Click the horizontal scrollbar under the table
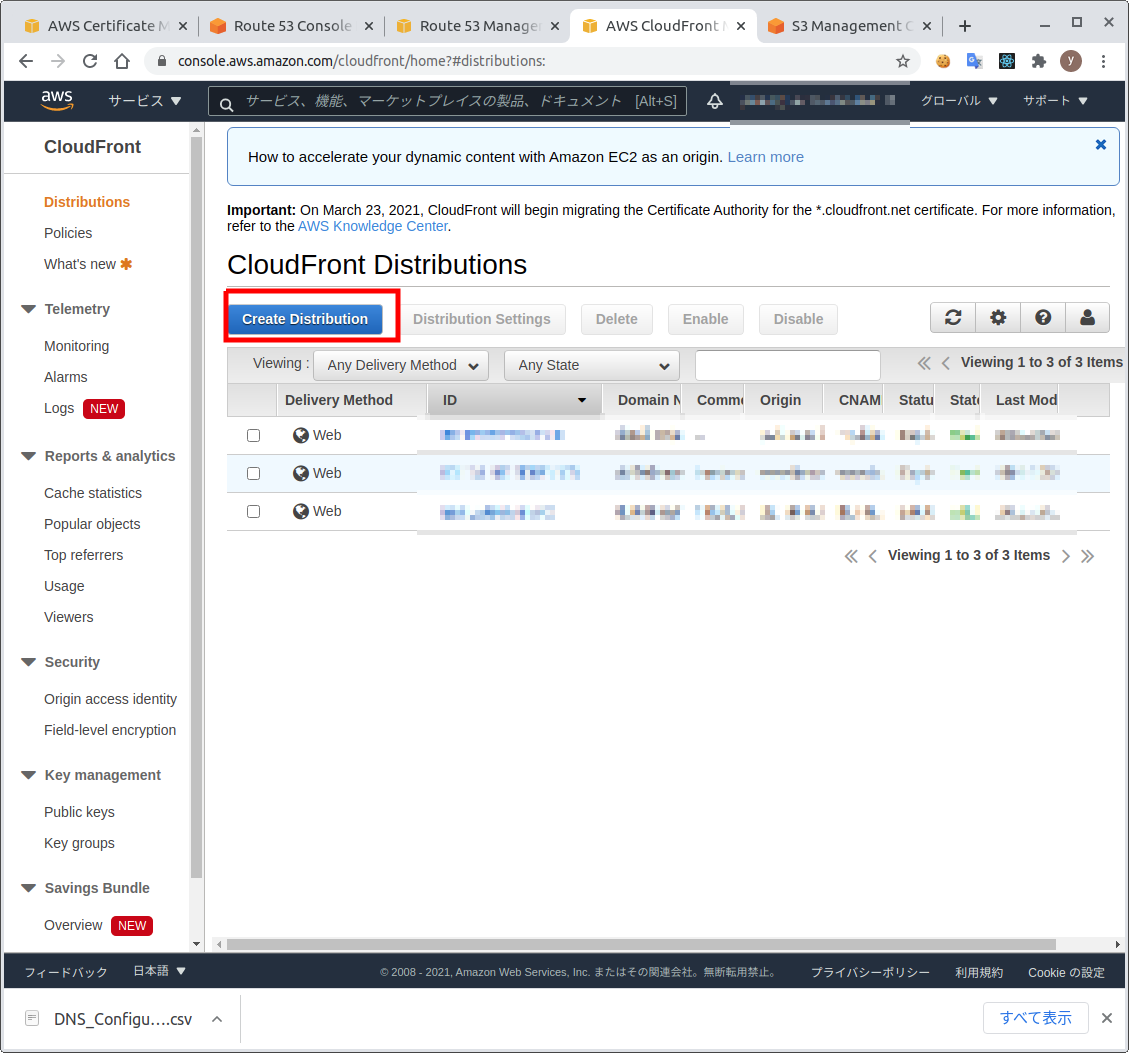The image size is (1129, 1053). click(641, 944)
